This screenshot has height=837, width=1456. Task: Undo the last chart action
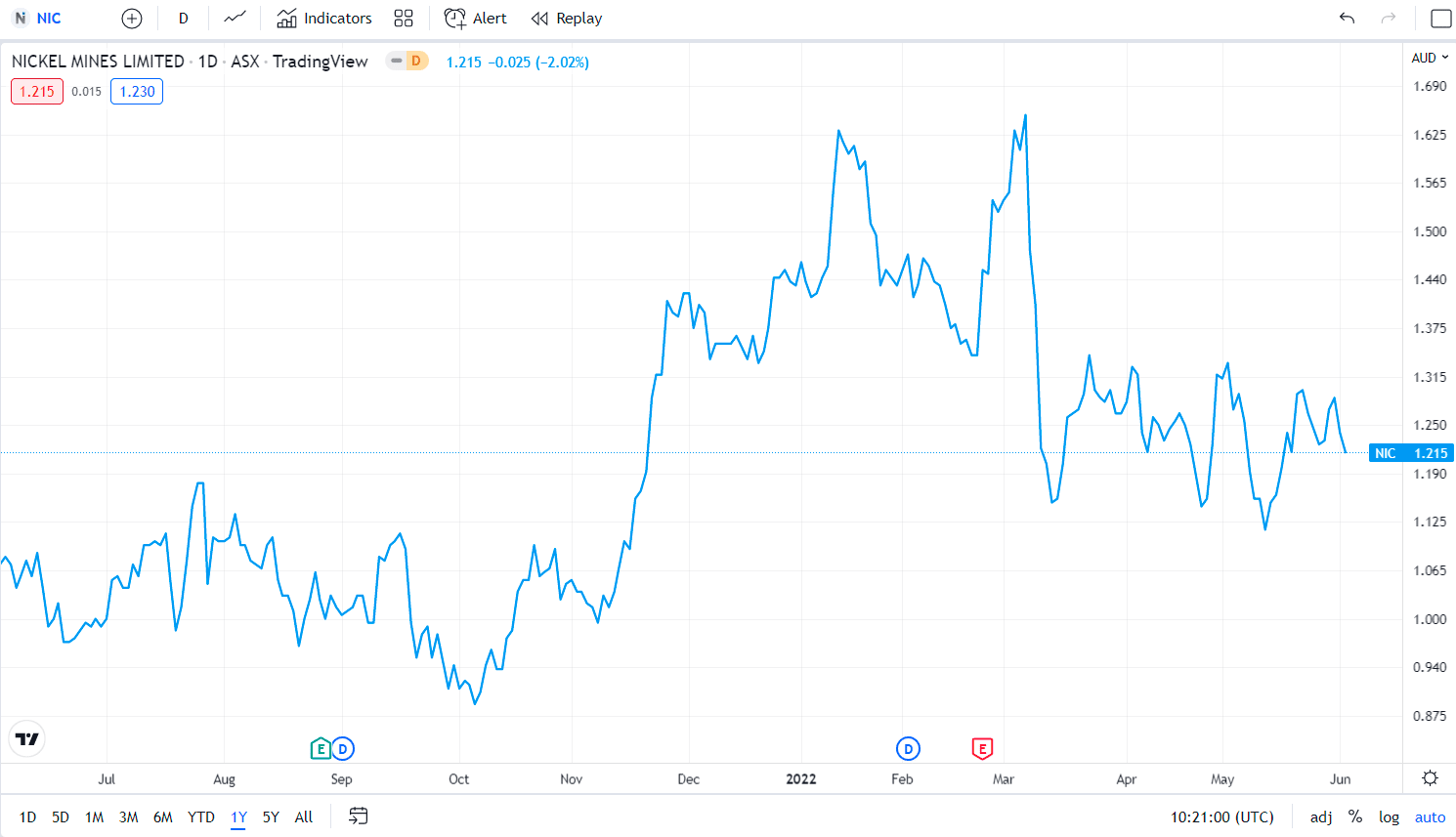point(1347,19)
